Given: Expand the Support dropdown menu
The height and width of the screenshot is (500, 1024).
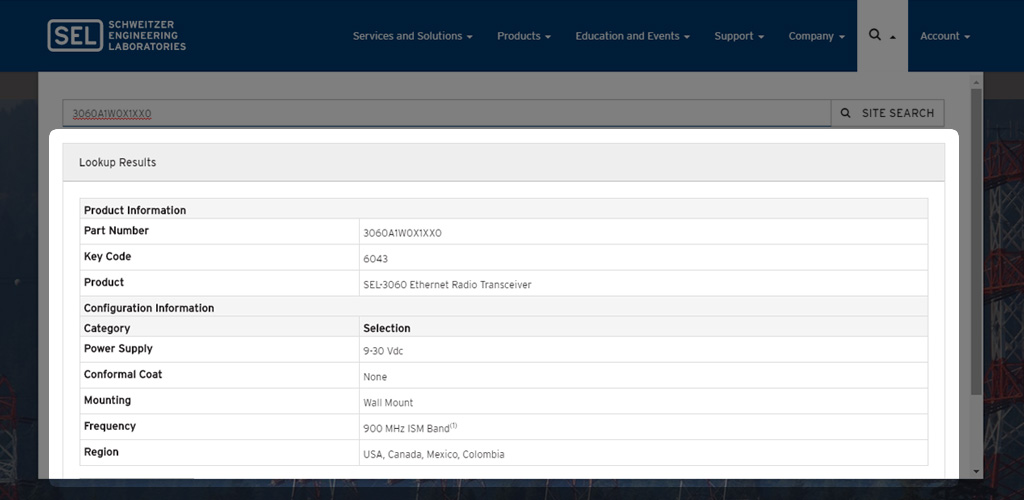Looking at the screenshot, I should click(739, 36).
